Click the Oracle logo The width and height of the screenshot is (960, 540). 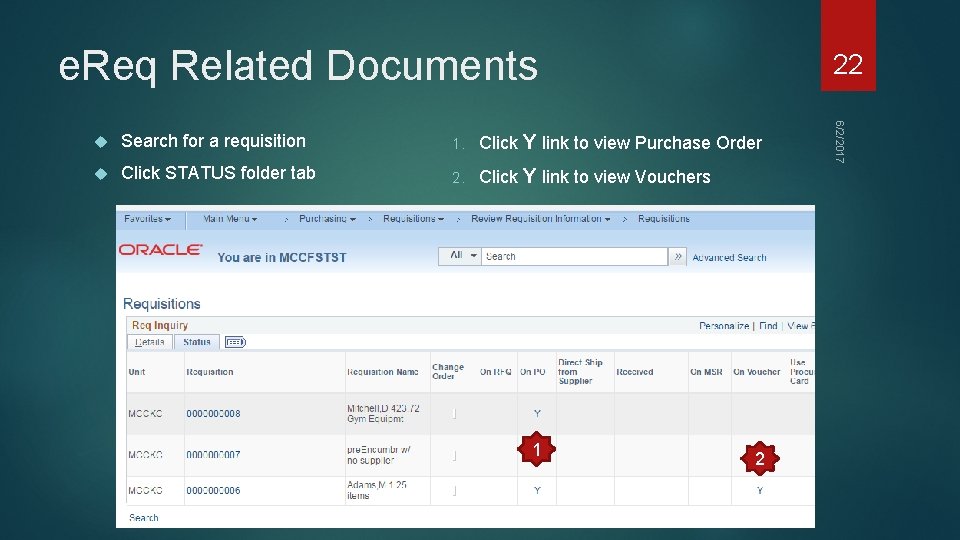click(160, 250)
